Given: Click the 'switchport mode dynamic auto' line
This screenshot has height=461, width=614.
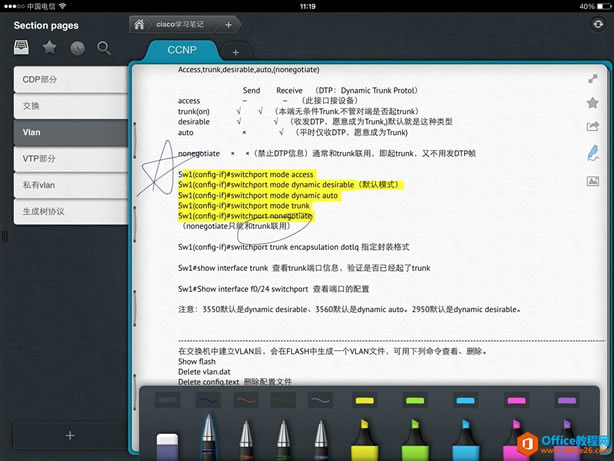Looking at the screenshot, I should point(258,195).
